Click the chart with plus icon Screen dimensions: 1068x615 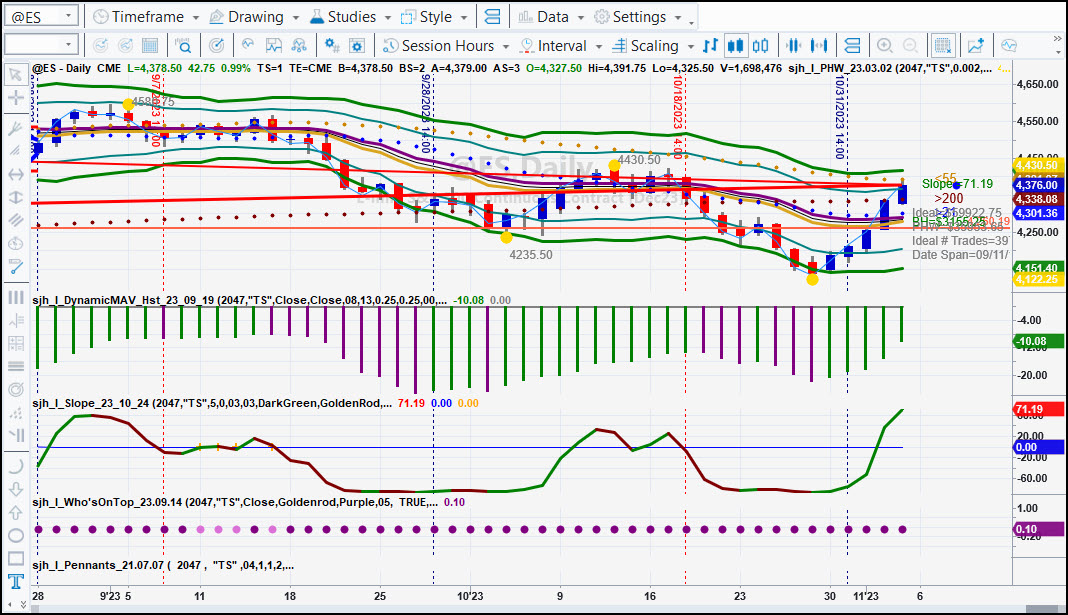[x=976, y=46]
